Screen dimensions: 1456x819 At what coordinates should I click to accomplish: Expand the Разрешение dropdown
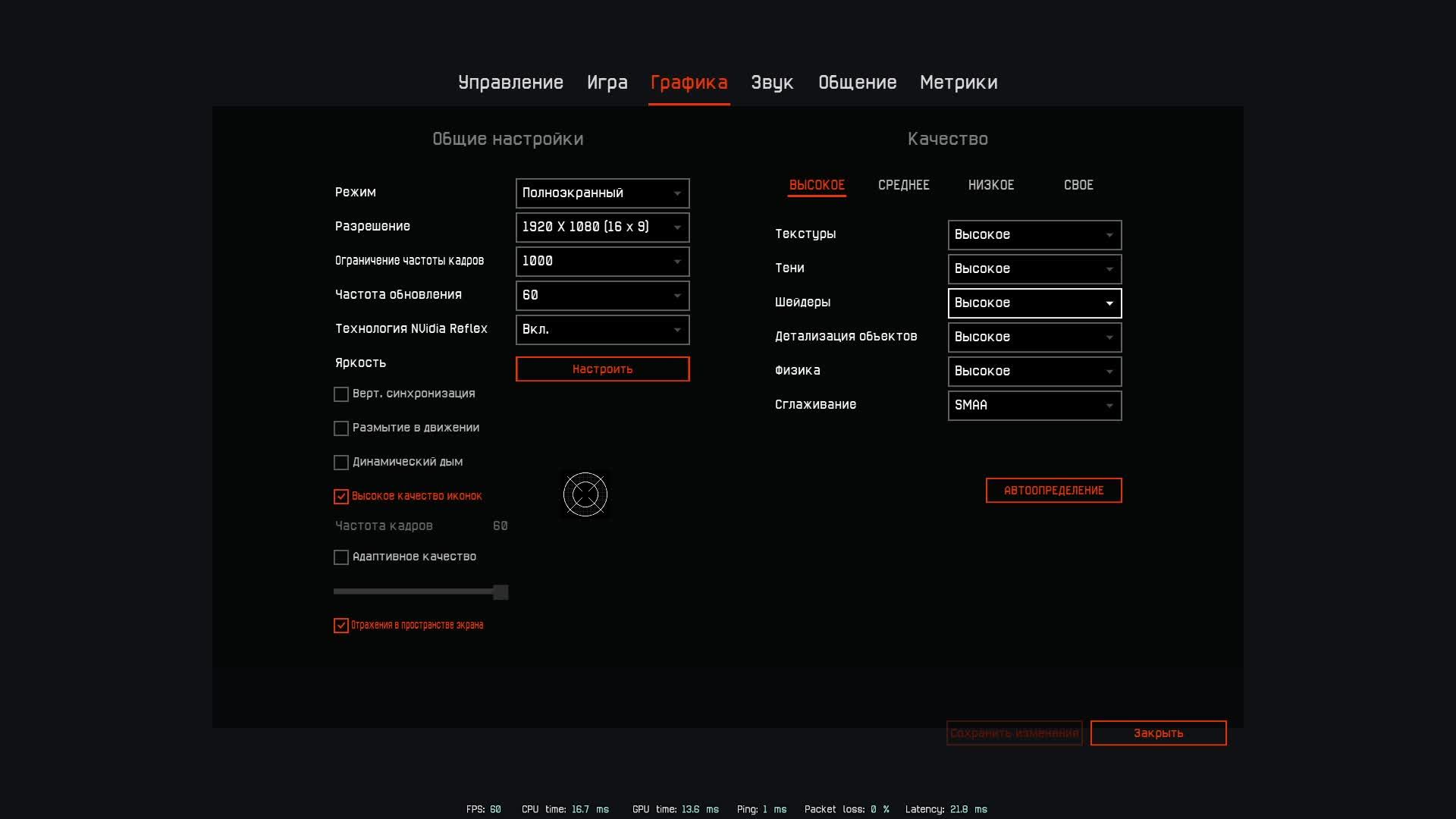pos(602,227)
